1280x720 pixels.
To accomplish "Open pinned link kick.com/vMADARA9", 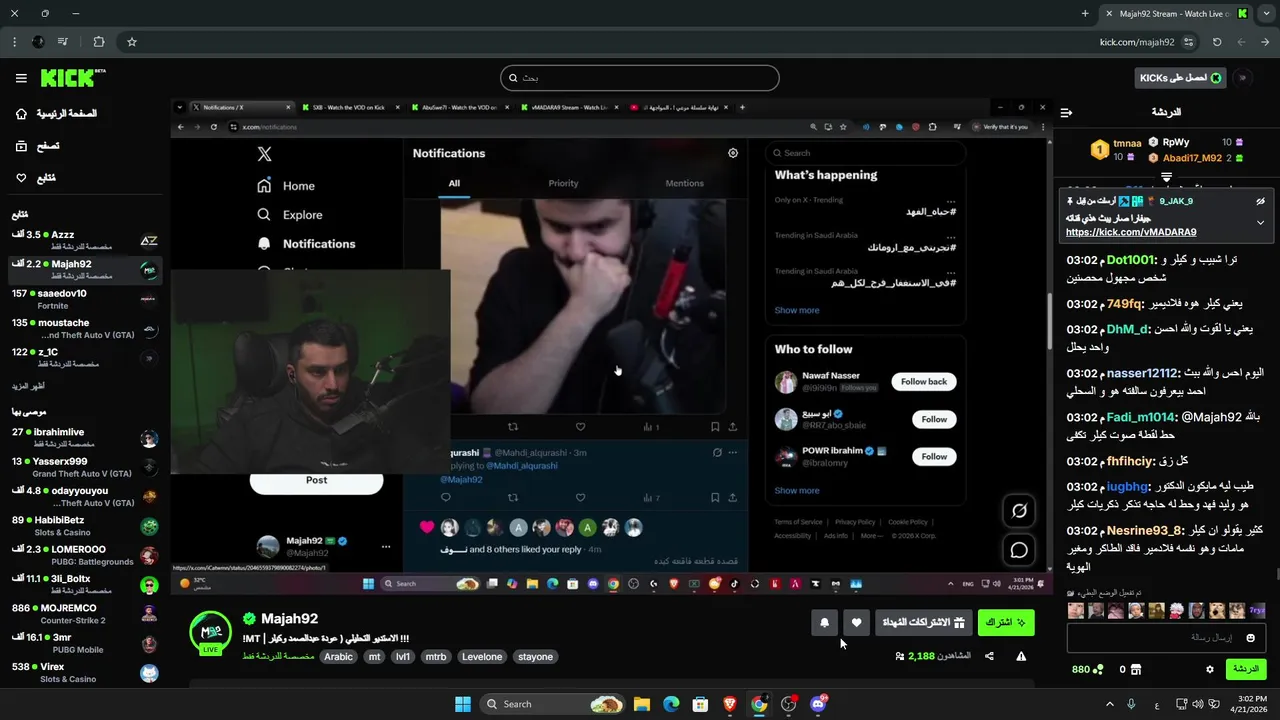I will 1130,232.
